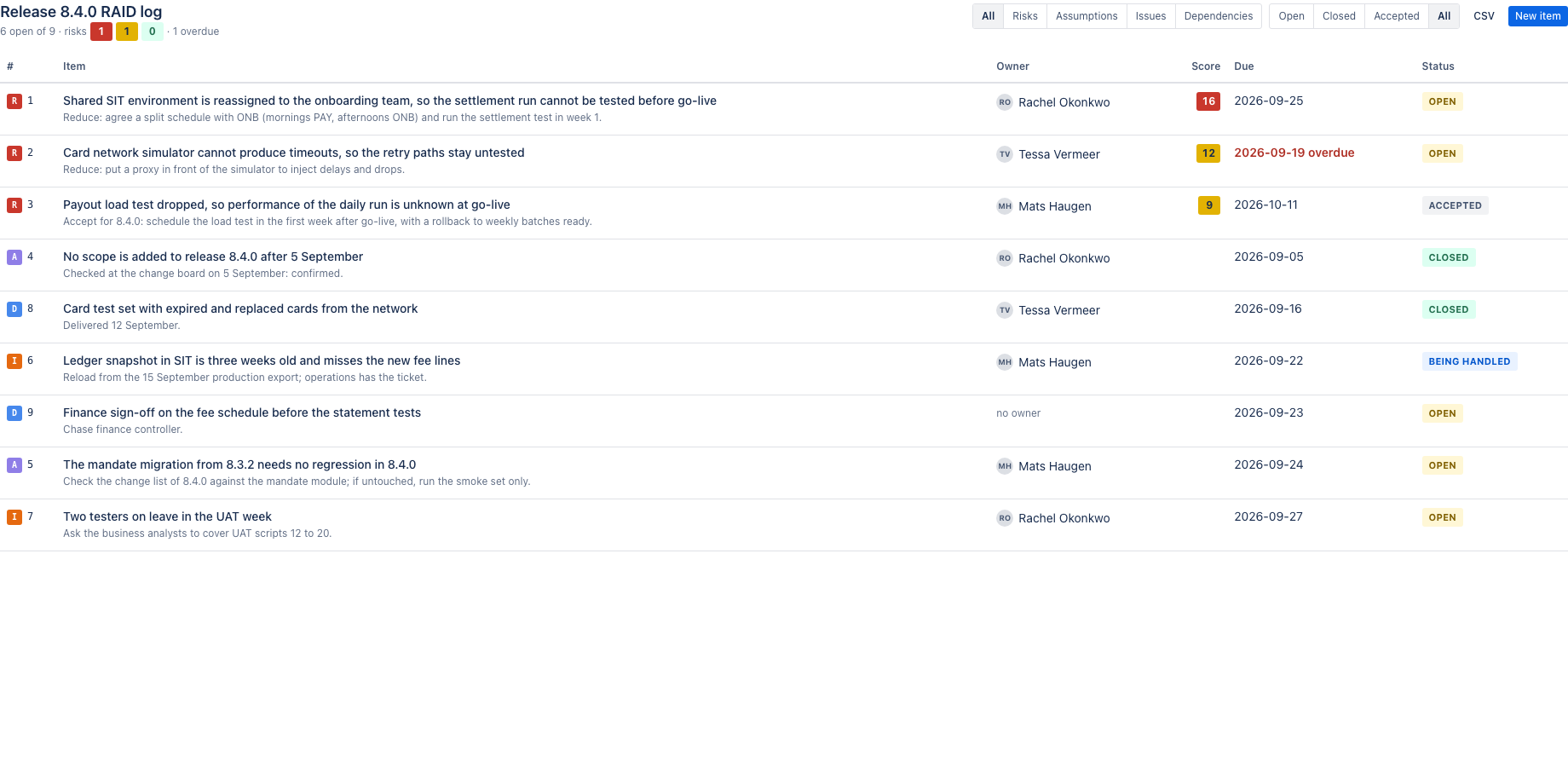Click the overdue date 2026-09-19
The width and height of the screenshot is (1568, 767).
coord(1294,153)
